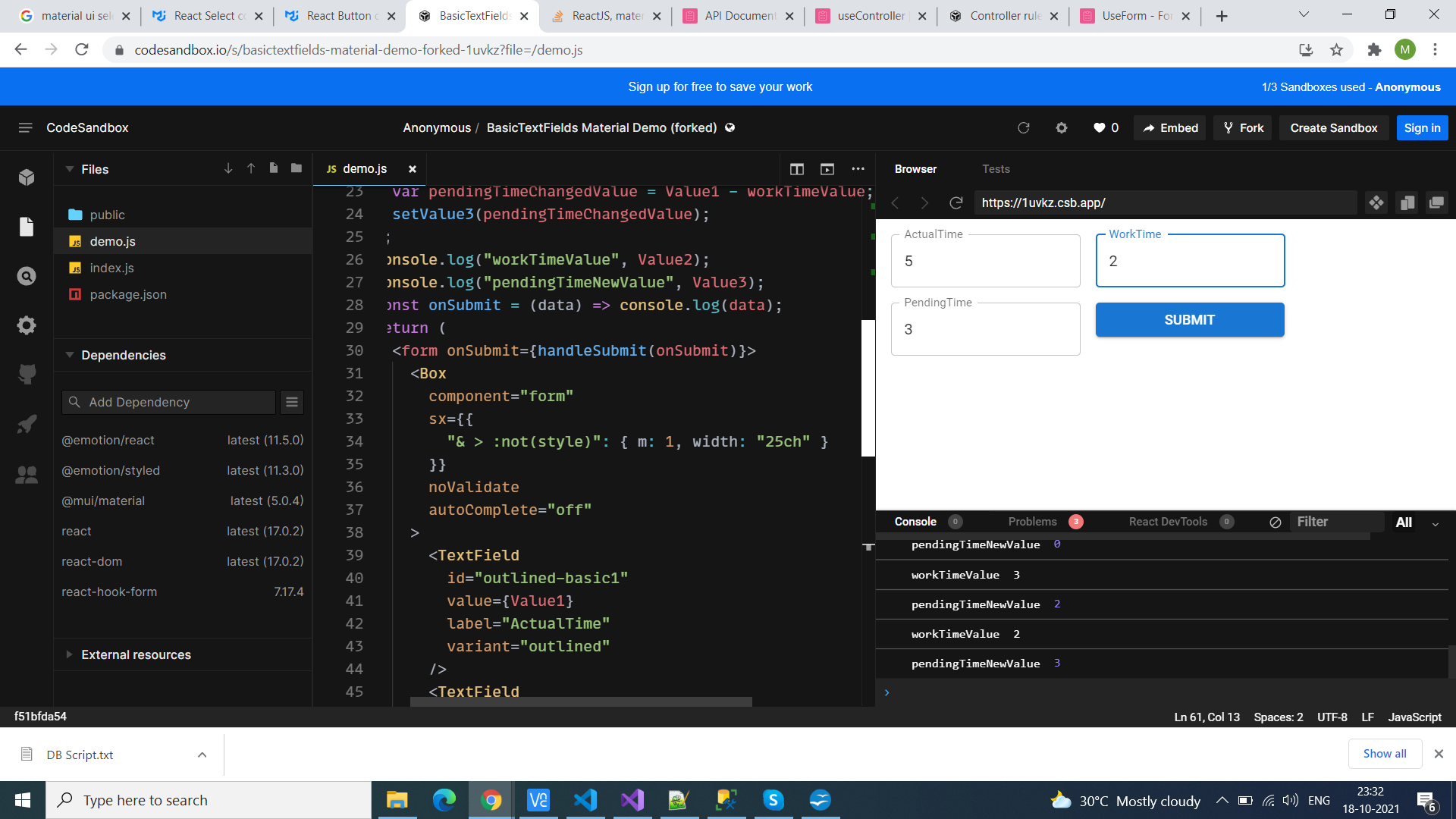Screen dimensions: 1456x819
Task: Open the console level All dropdown
Action: [1417, 522]
